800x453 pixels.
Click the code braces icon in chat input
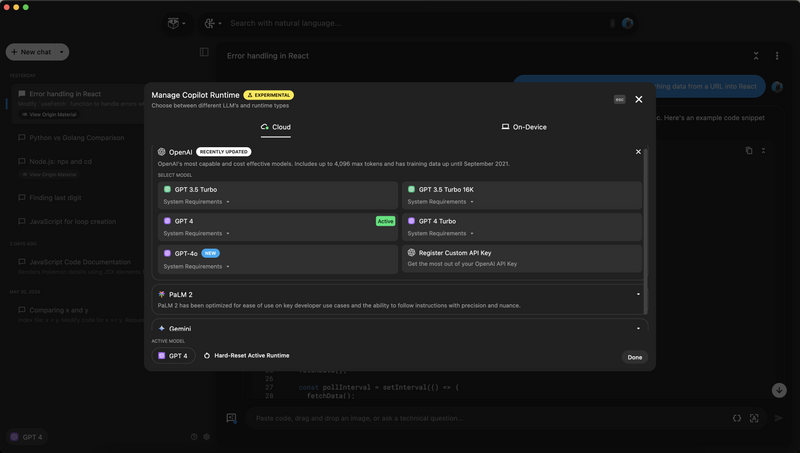737,418
